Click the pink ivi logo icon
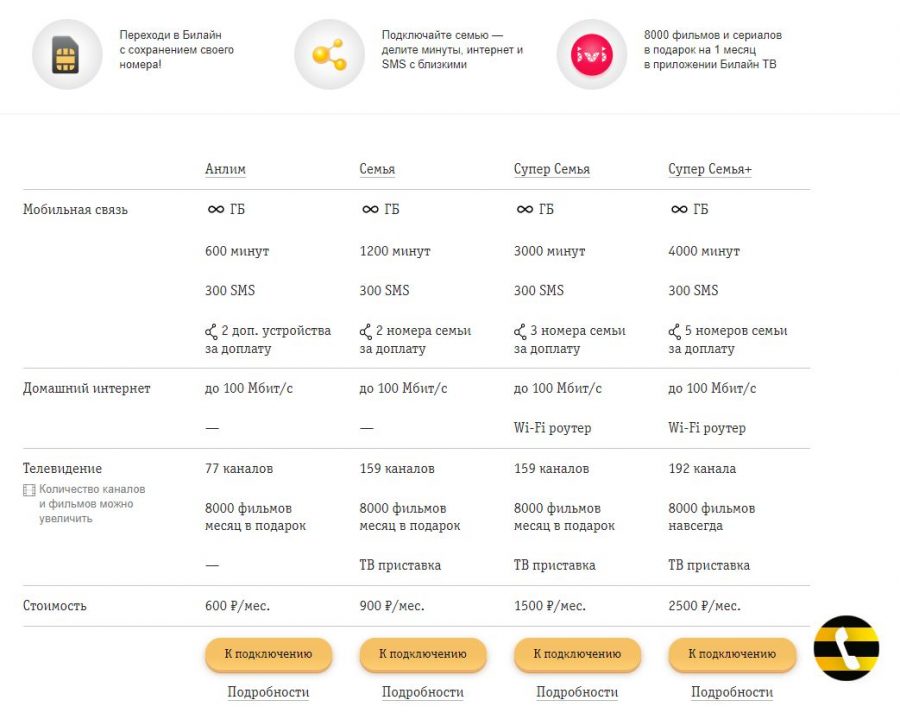Viewport: 900px width, 719px height. (x=592, y=55)
